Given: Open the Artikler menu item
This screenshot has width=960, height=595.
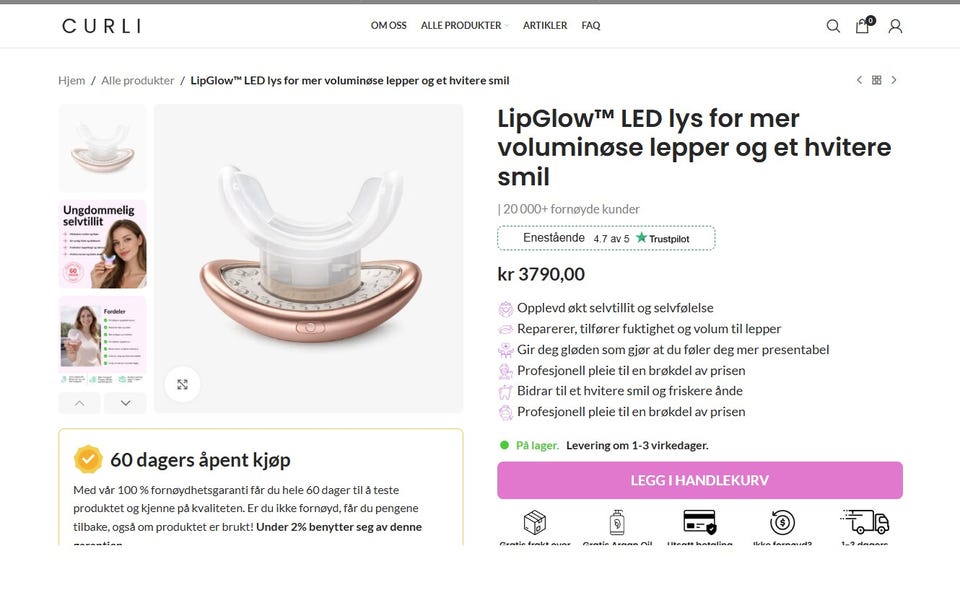Looking at the screenshot, I should (x=545, y=26).
